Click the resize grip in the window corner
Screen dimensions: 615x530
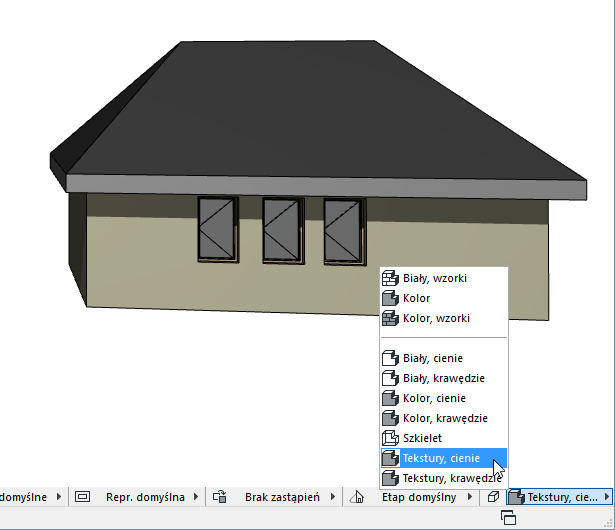click(x=609, y=523)
